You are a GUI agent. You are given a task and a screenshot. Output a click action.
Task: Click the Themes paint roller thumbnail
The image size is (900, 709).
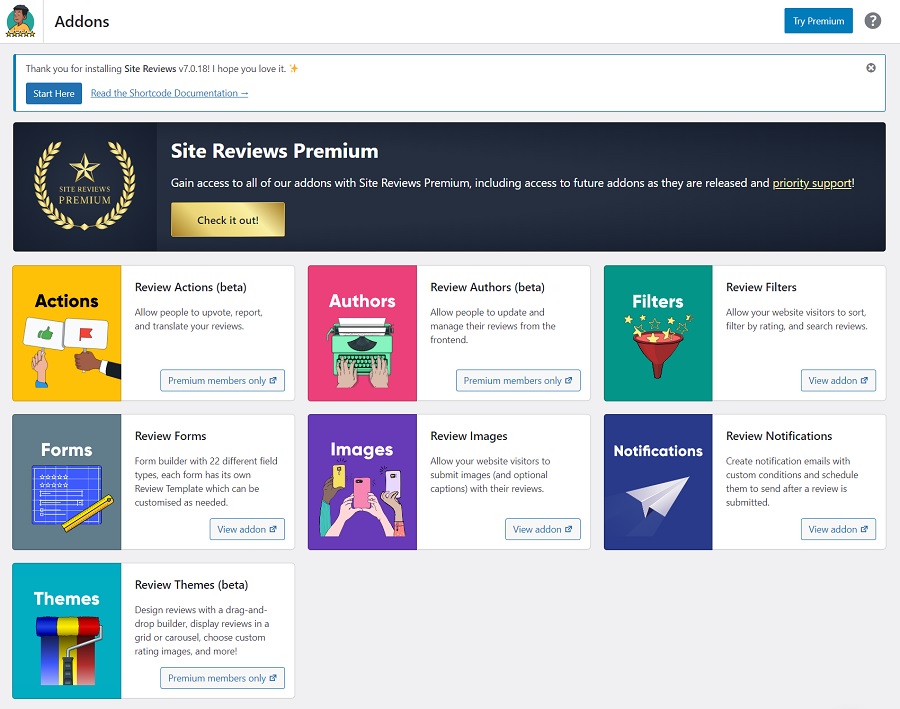click(x=67, y=630)
